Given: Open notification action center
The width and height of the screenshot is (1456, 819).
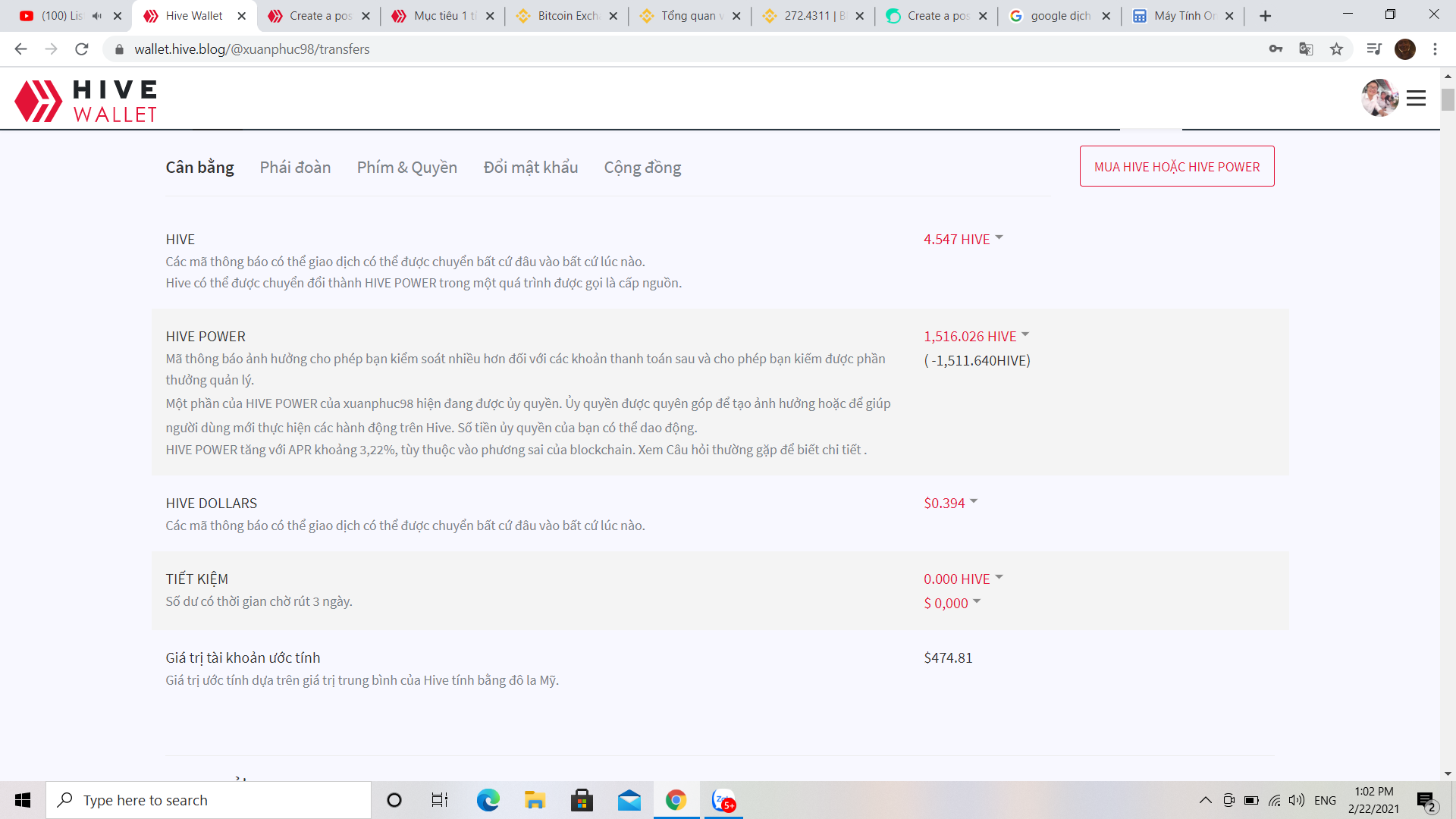Looking at the screenshot, I should click(x=1426, y=800).
